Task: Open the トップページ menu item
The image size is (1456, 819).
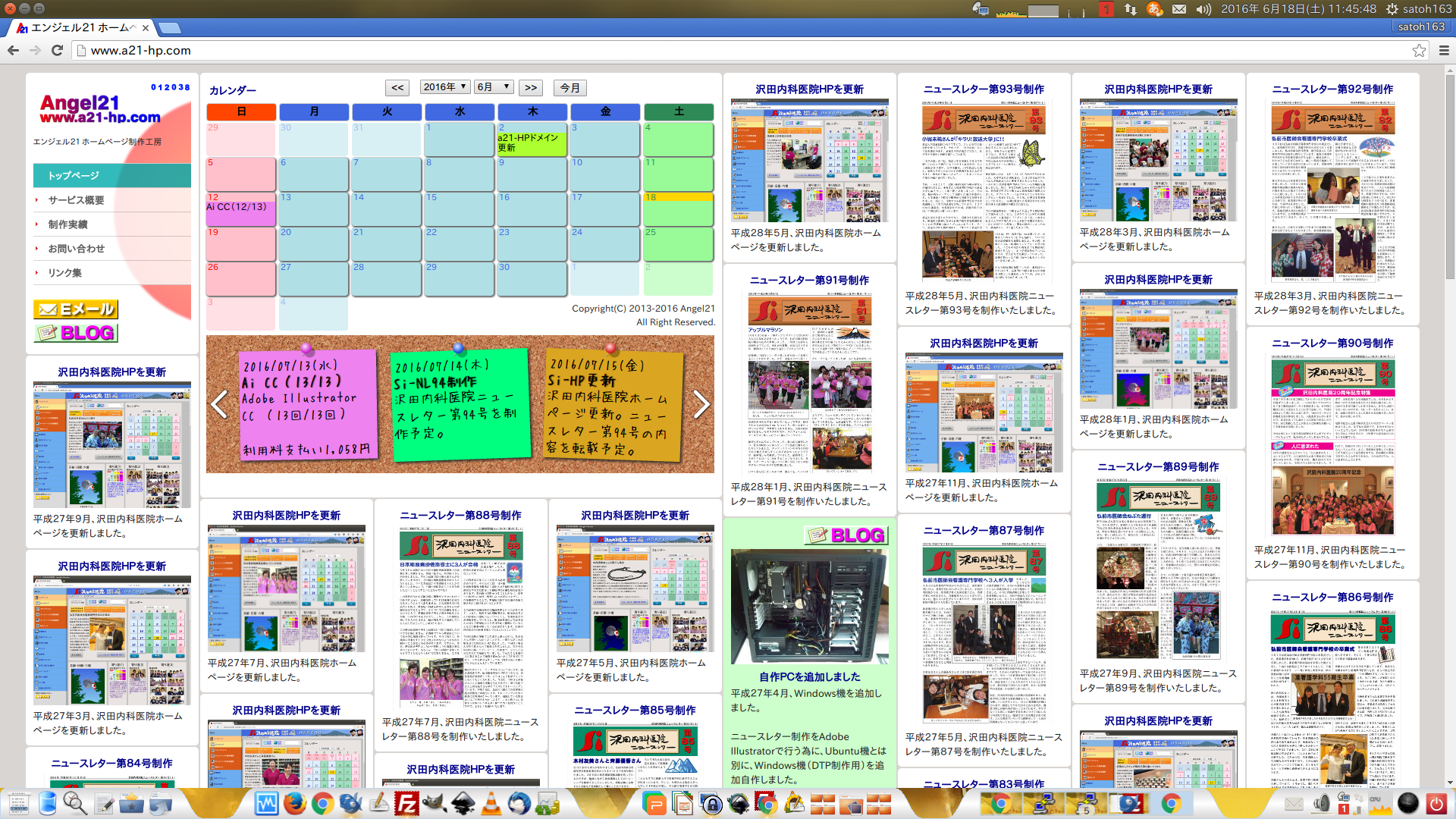Action: (x=112, y=175)
